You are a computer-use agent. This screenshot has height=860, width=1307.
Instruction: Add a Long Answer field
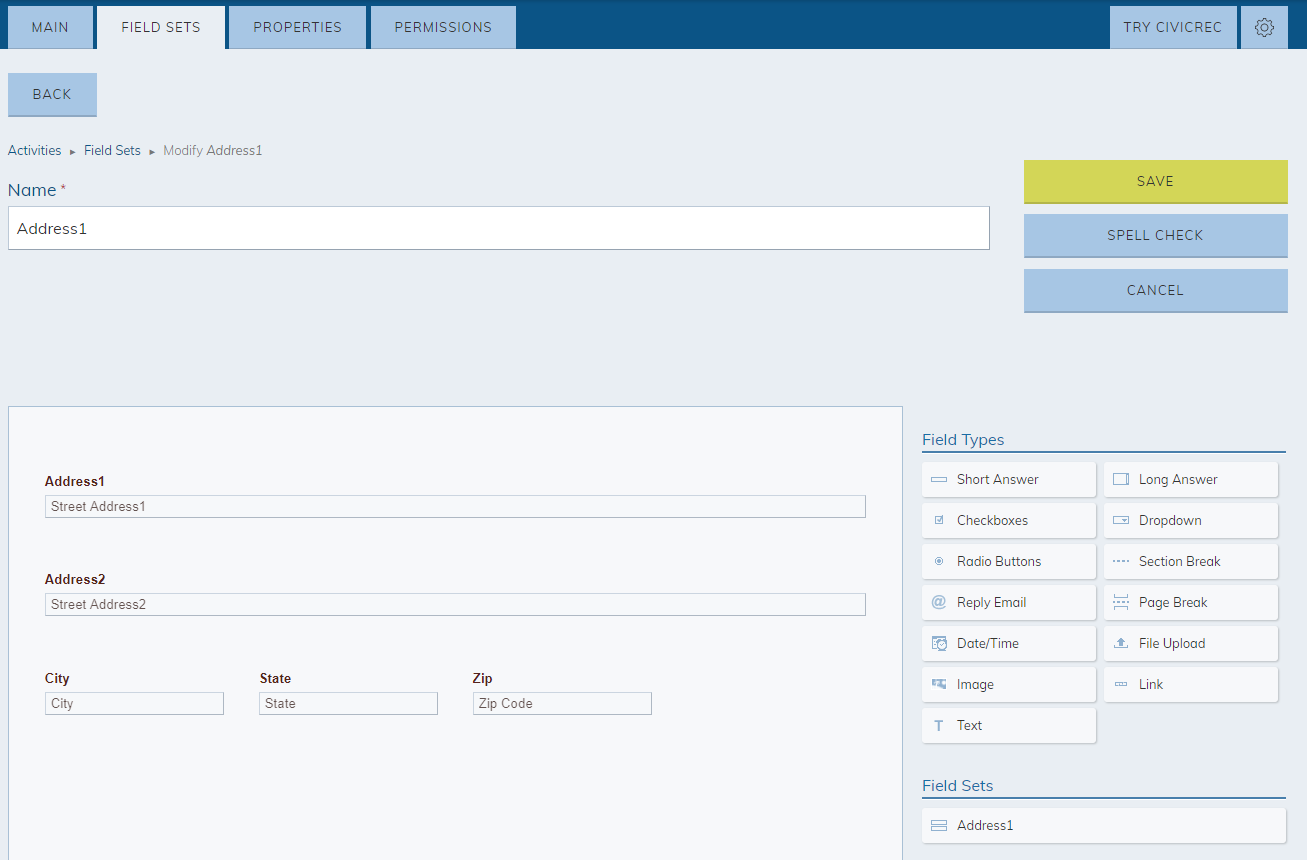click(1191, 480)
